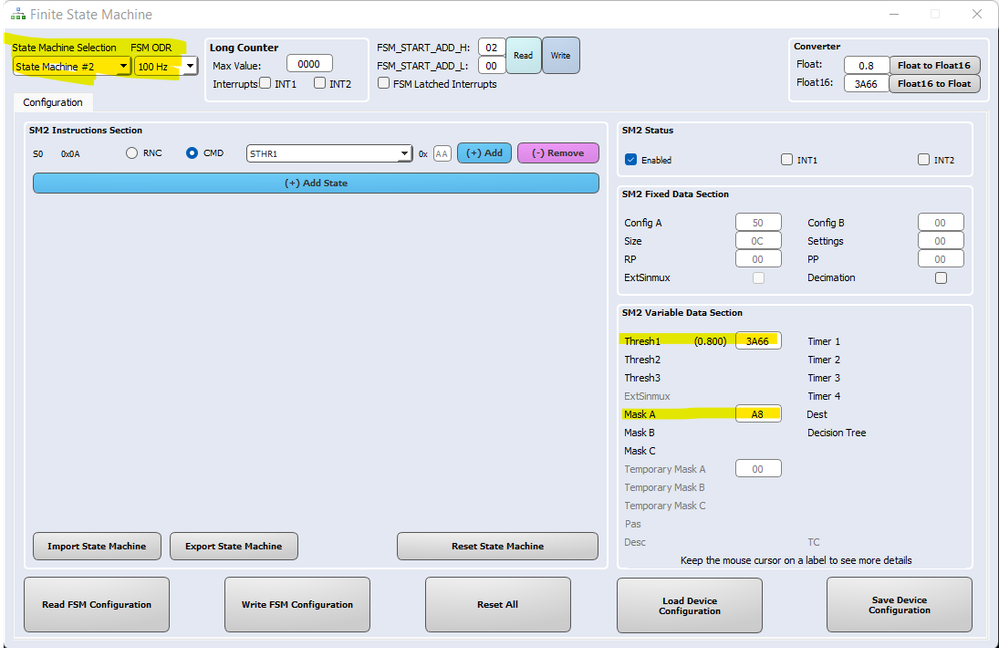This screenshot has width=999, height=648.
Task: Click the FSM_START_ADD_L input field
Action: [x=491, y=66]
